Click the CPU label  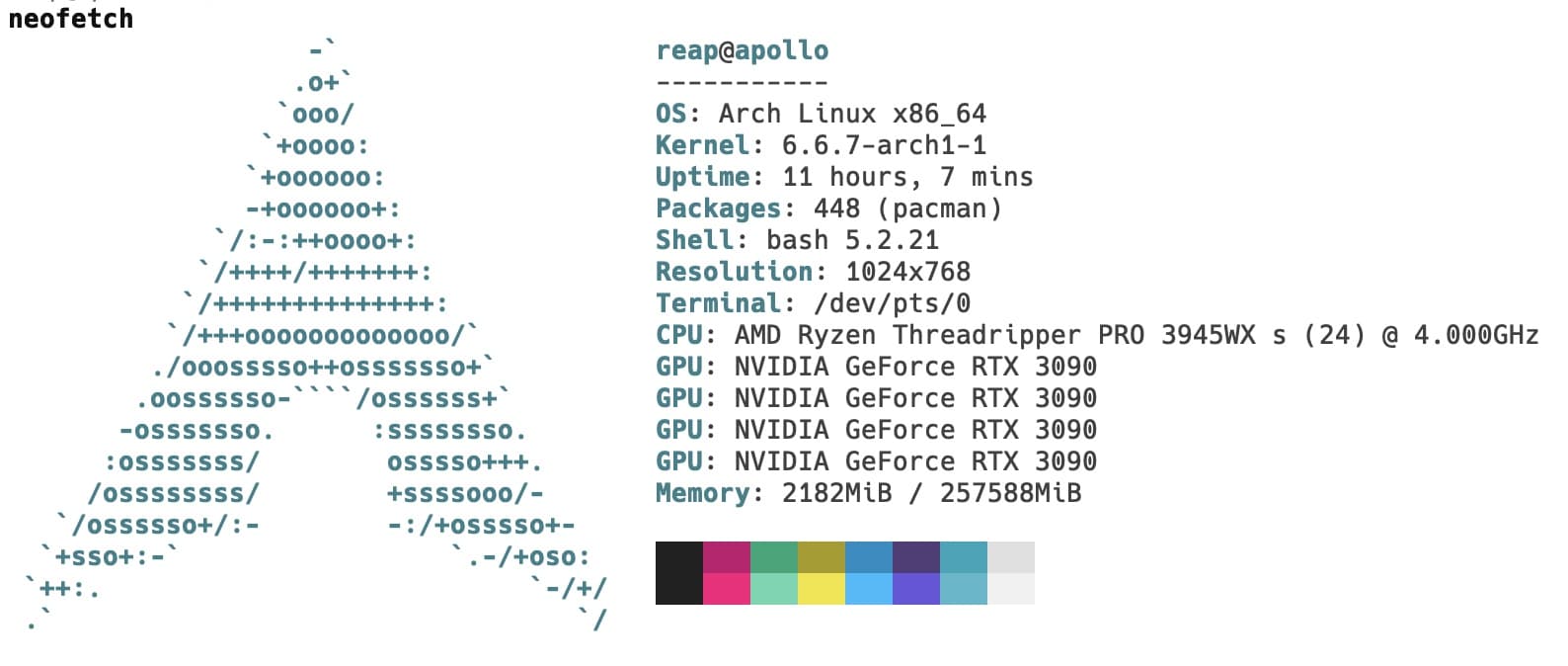[x=679, y=335]
